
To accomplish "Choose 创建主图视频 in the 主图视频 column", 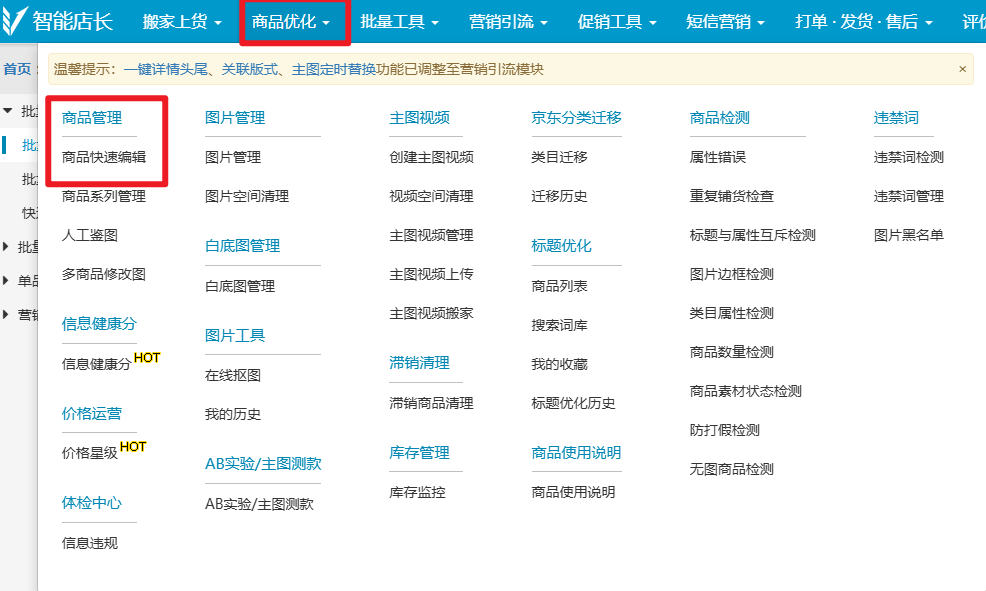I will (431, 157).
